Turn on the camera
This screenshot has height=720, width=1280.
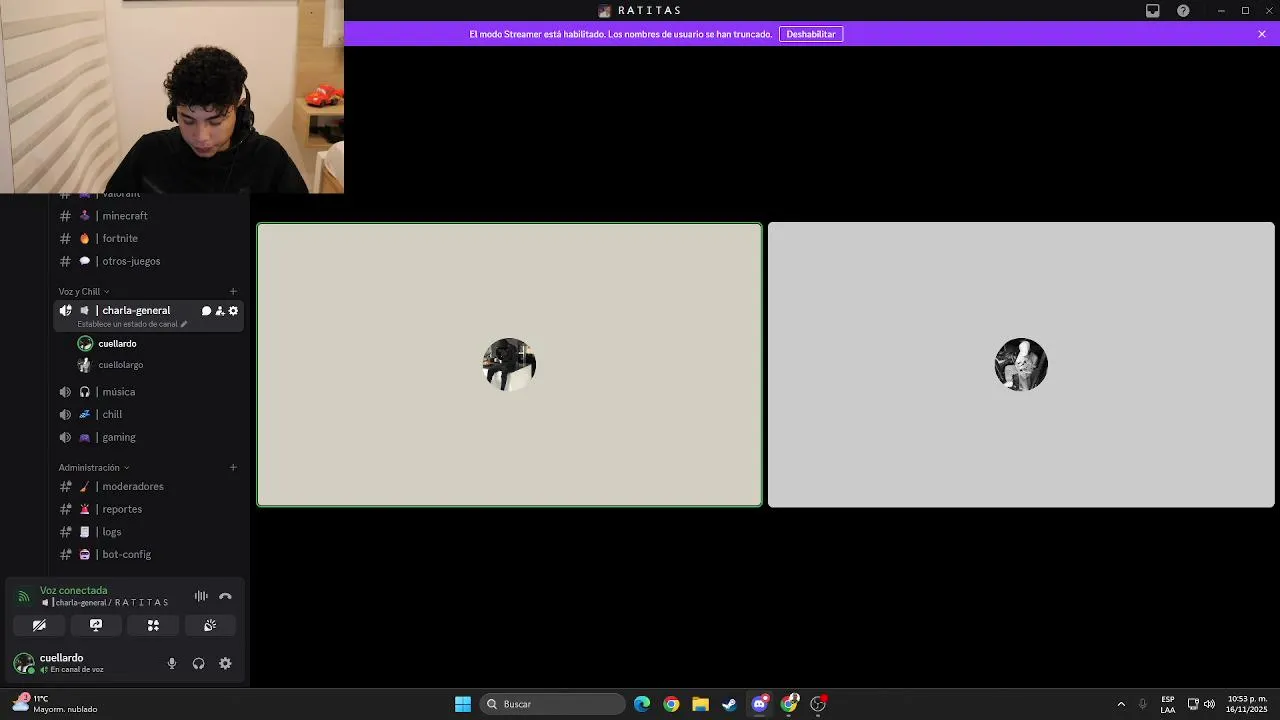[x=39, y=625]
